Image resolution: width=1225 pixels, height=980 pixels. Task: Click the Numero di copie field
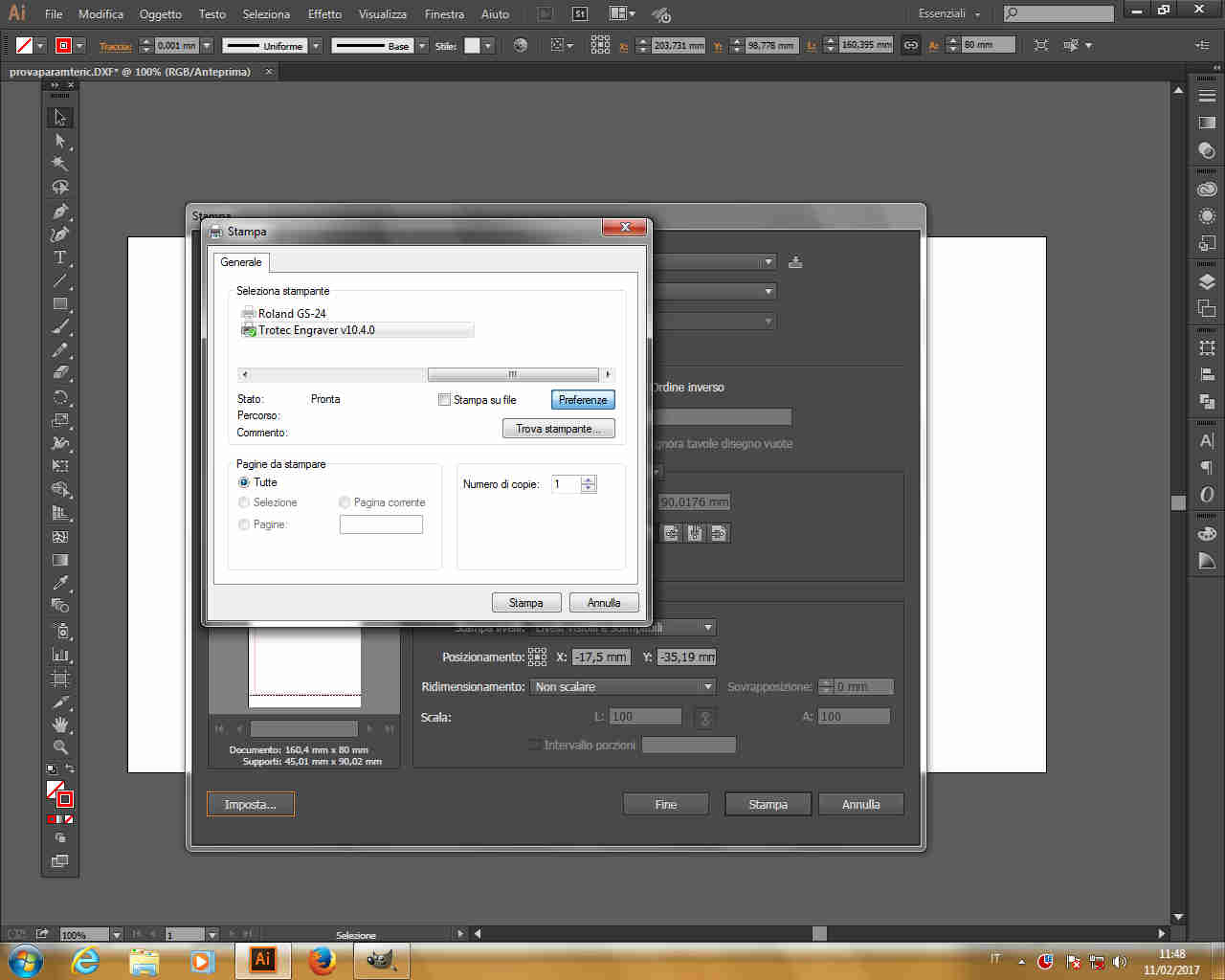[566, 484]
